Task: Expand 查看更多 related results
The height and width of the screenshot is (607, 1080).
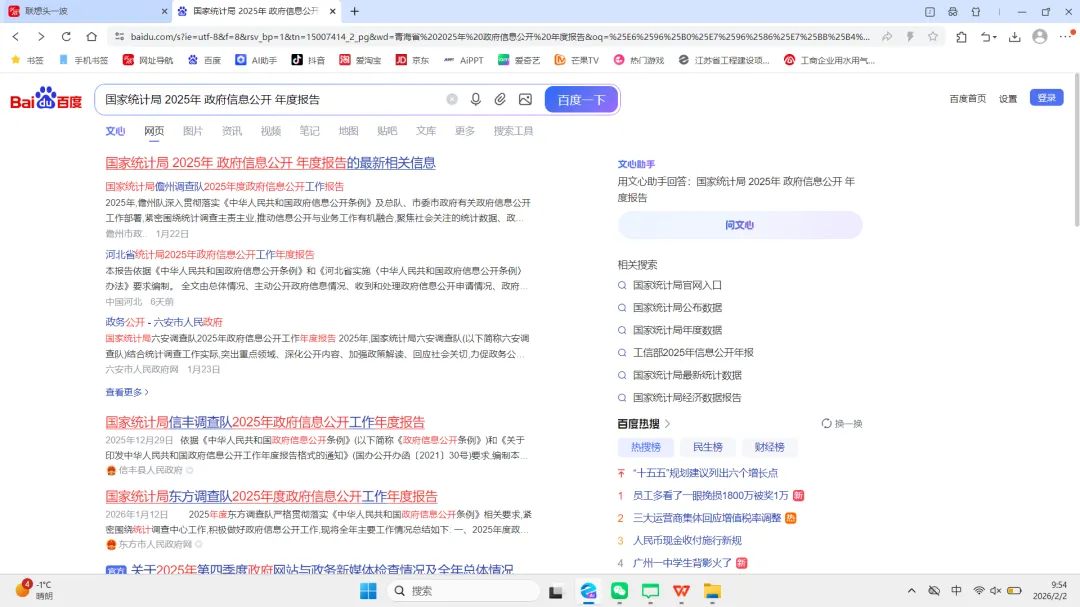Action: pos(127,392)
